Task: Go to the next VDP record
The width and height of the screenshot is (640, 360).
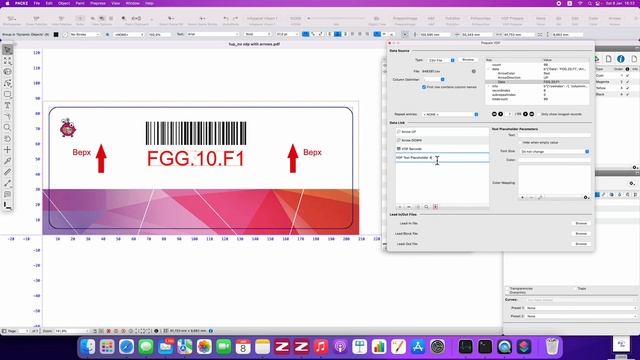Action: 525,114
